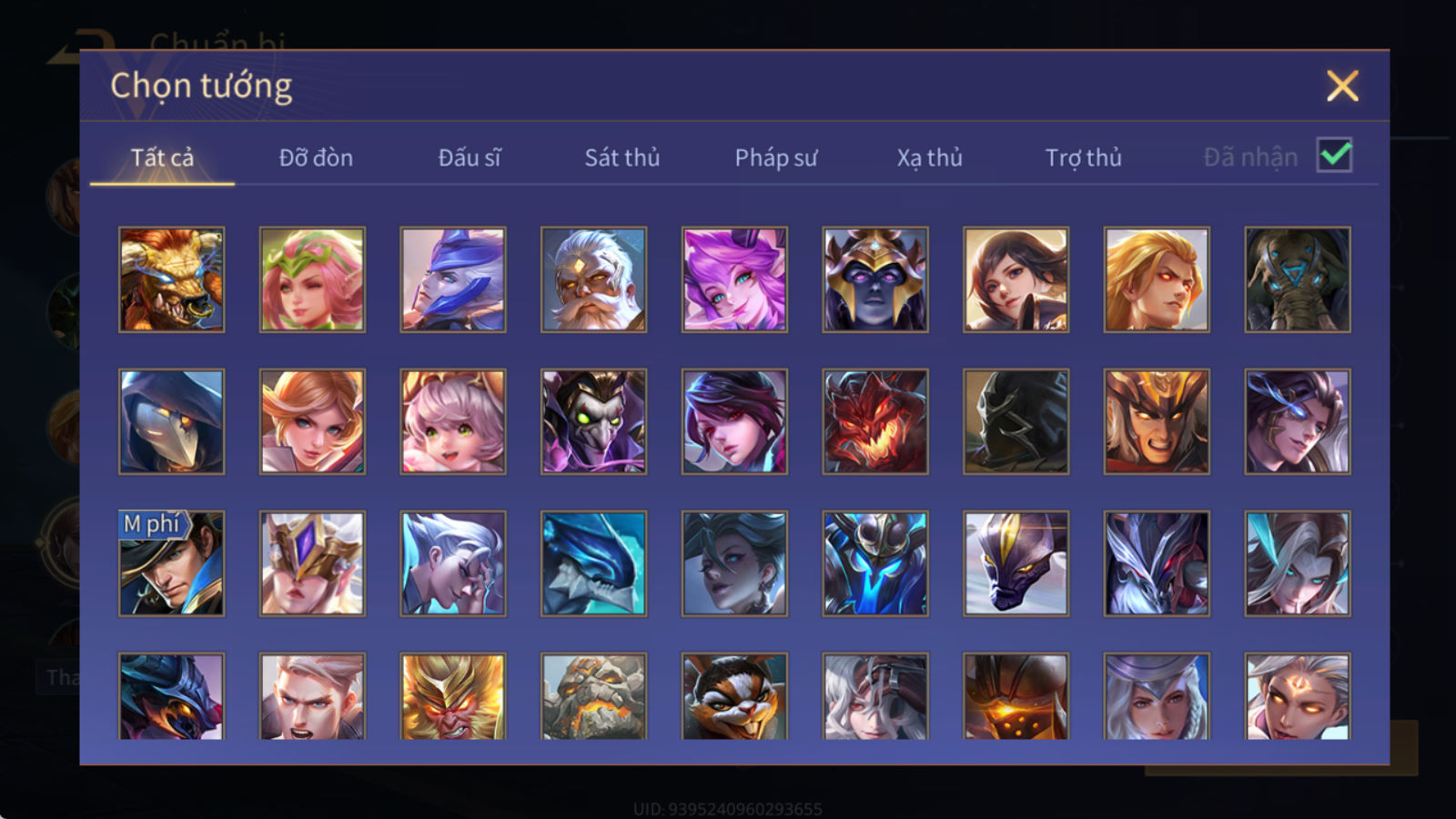Choose the pink-haired hero with green crown
This screenshot has width=1456, height=819.
pyautogui.click(x=312, y=279)
